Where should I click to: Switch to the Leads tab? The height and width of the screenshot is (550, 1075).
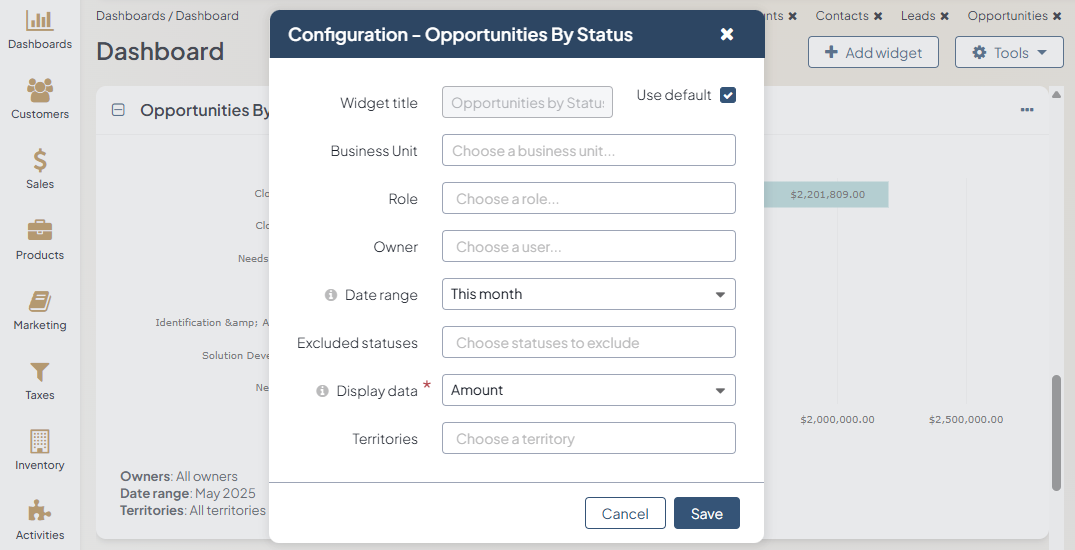pos(917,16)
